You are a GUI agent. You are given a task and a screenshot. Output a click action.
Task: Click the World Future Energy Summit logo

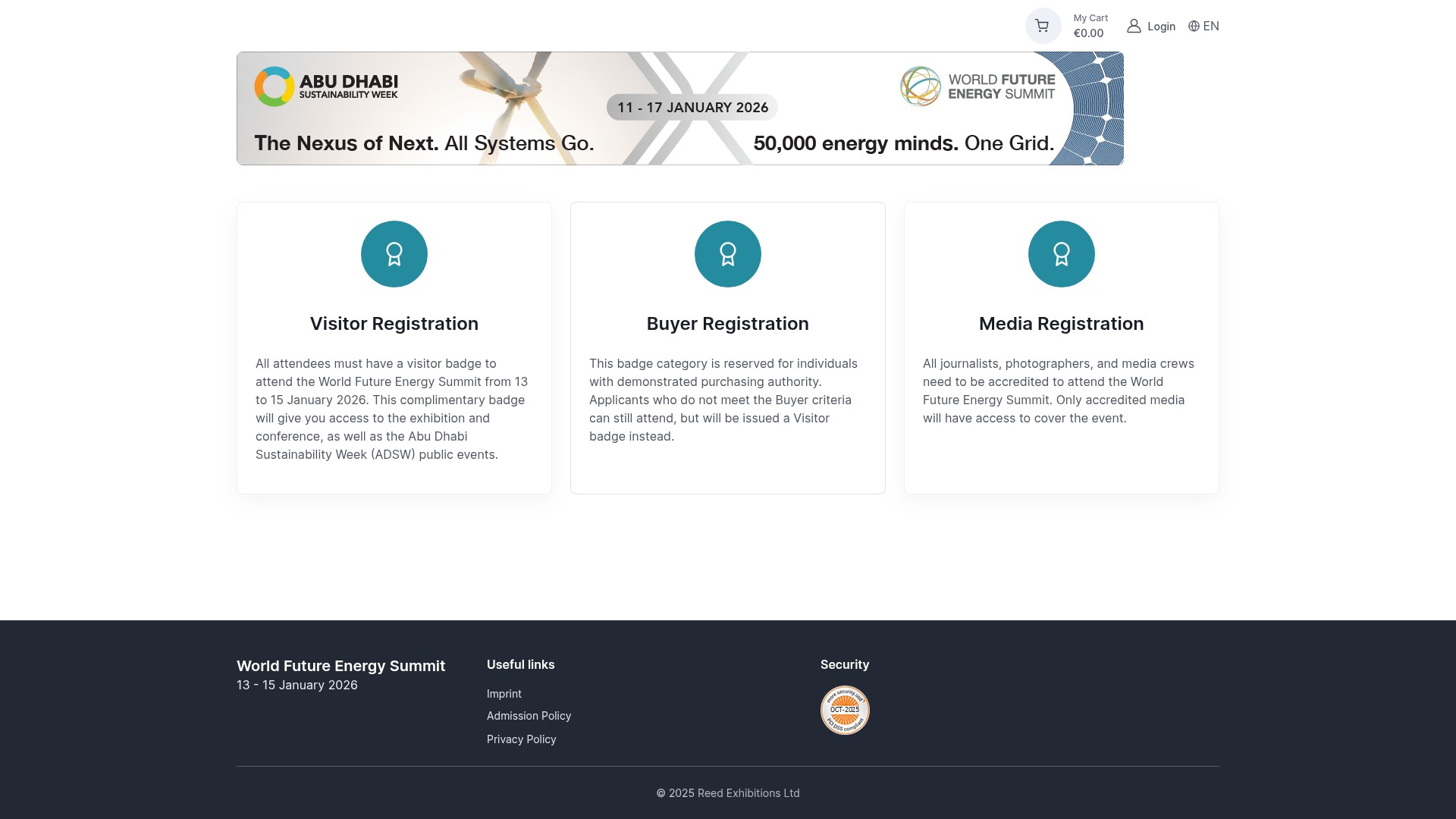977,86
